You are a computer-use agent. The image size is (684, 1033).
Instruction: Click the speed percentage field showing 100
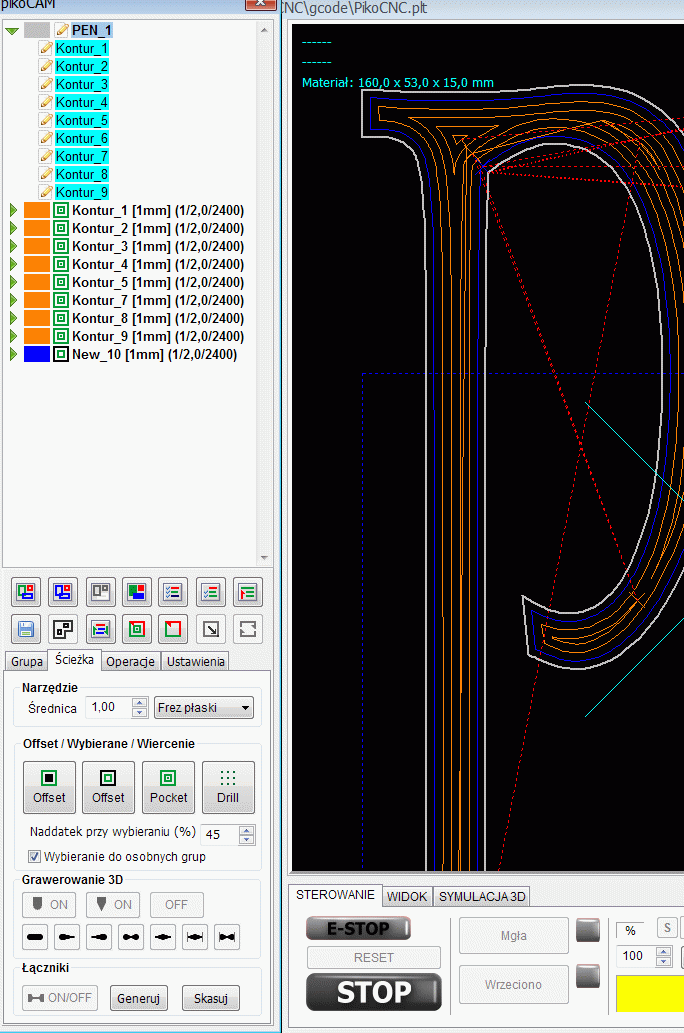pyautogui.click(x=636, y=955)
